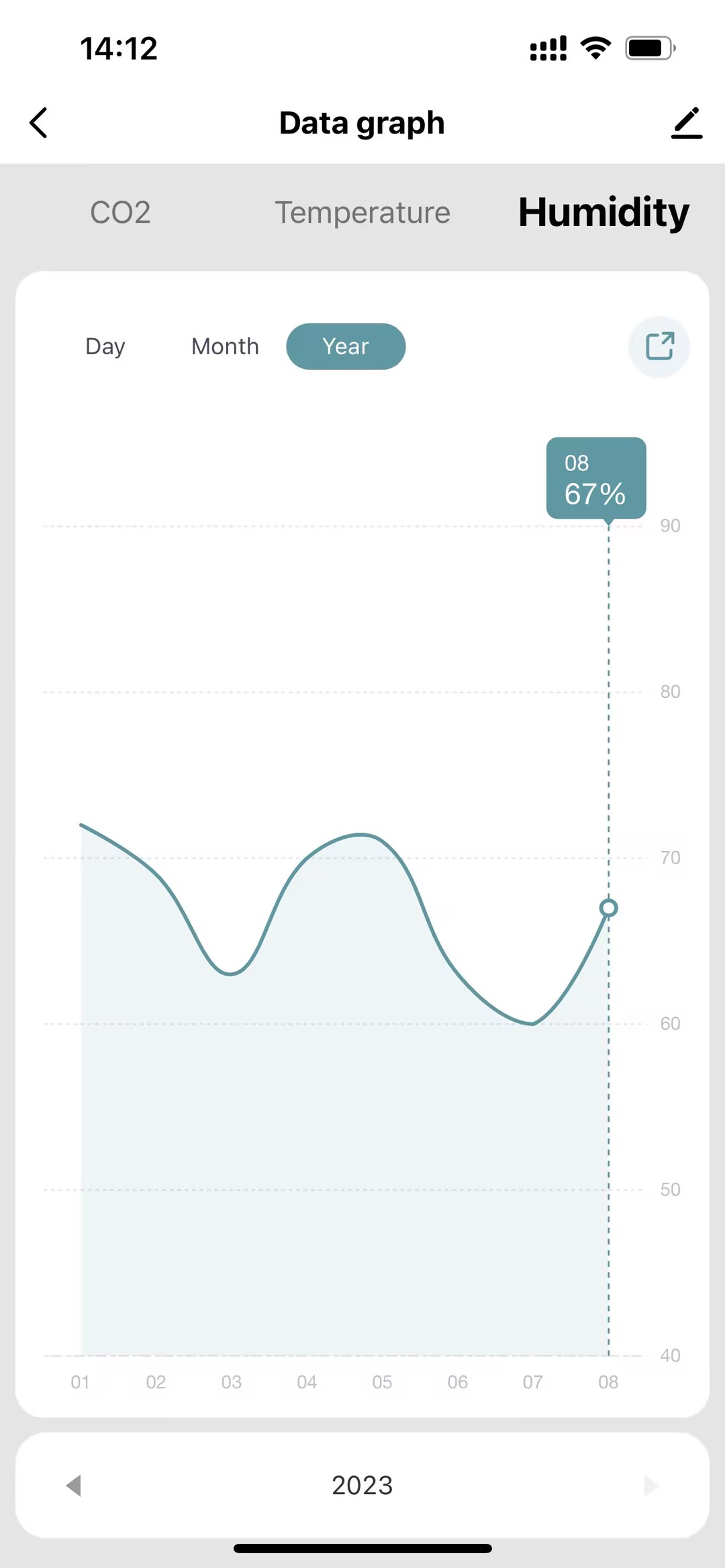Tap month 01 on the x-axis
Viewport: 725px width, 1568px height.
pyautogui.click(x=80, y=1382)
